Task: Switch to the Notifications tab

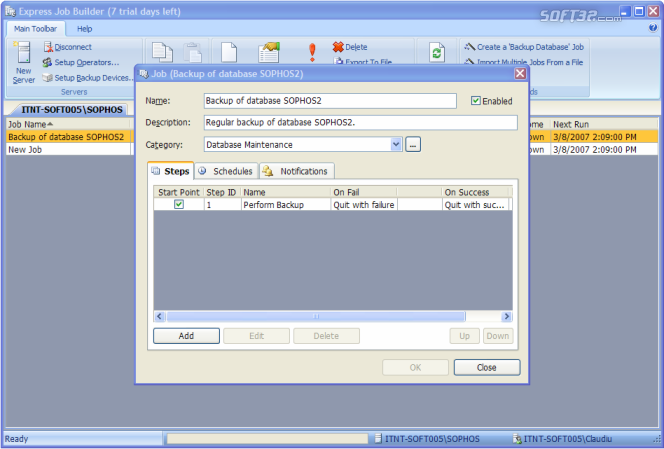Action: pyautogui.click(x=297, y=171)
